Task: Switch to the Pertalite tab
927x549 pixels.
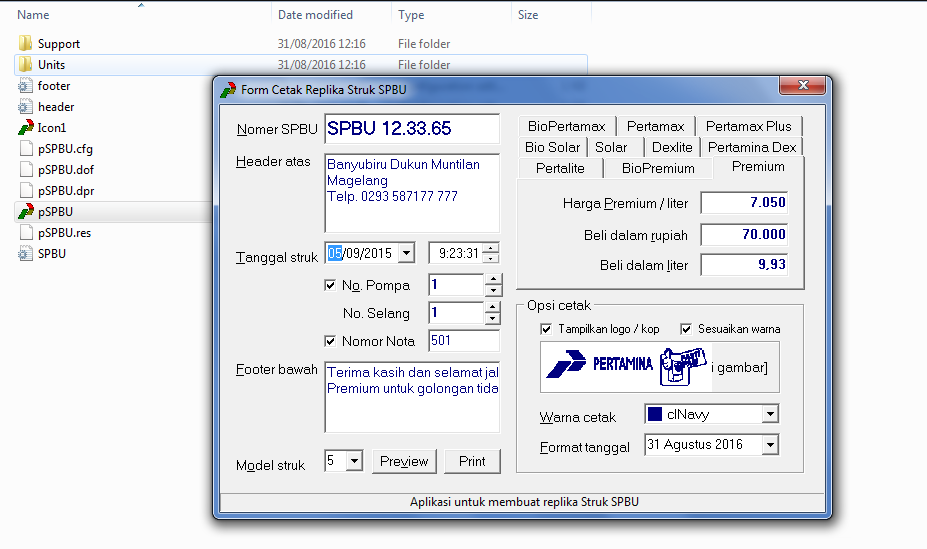Action: pos(560,168)
